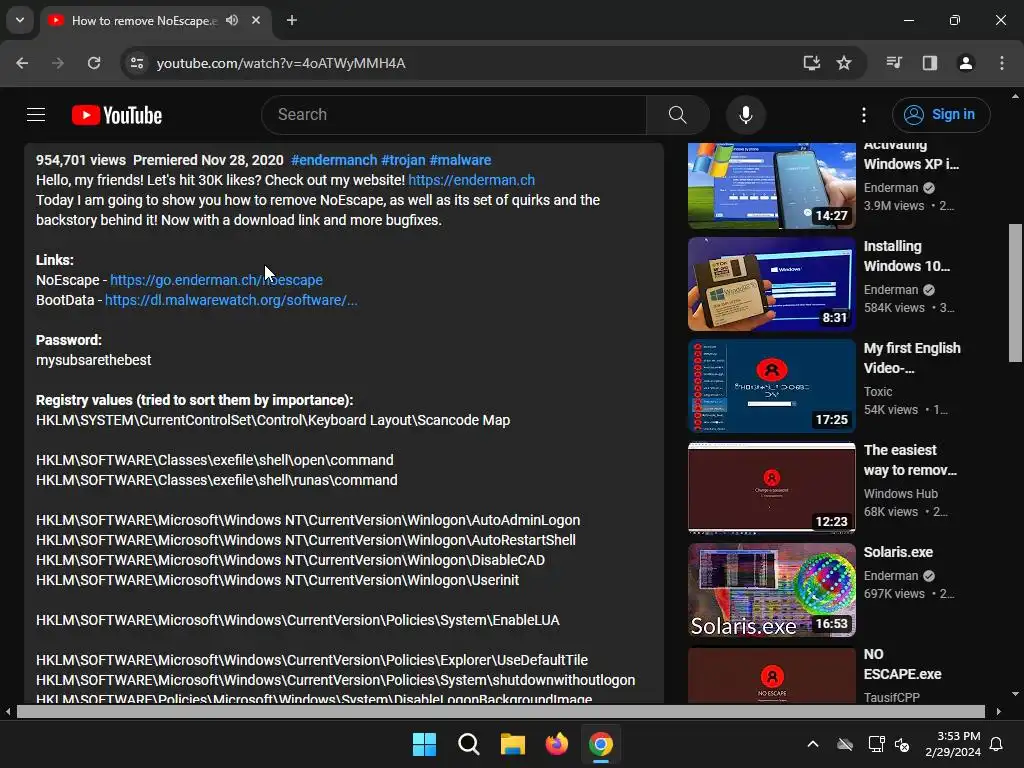This screenshot has height=768, width=1024.
Task: Click the horizontal page scrollbar
Action: (x=500, y=712)
